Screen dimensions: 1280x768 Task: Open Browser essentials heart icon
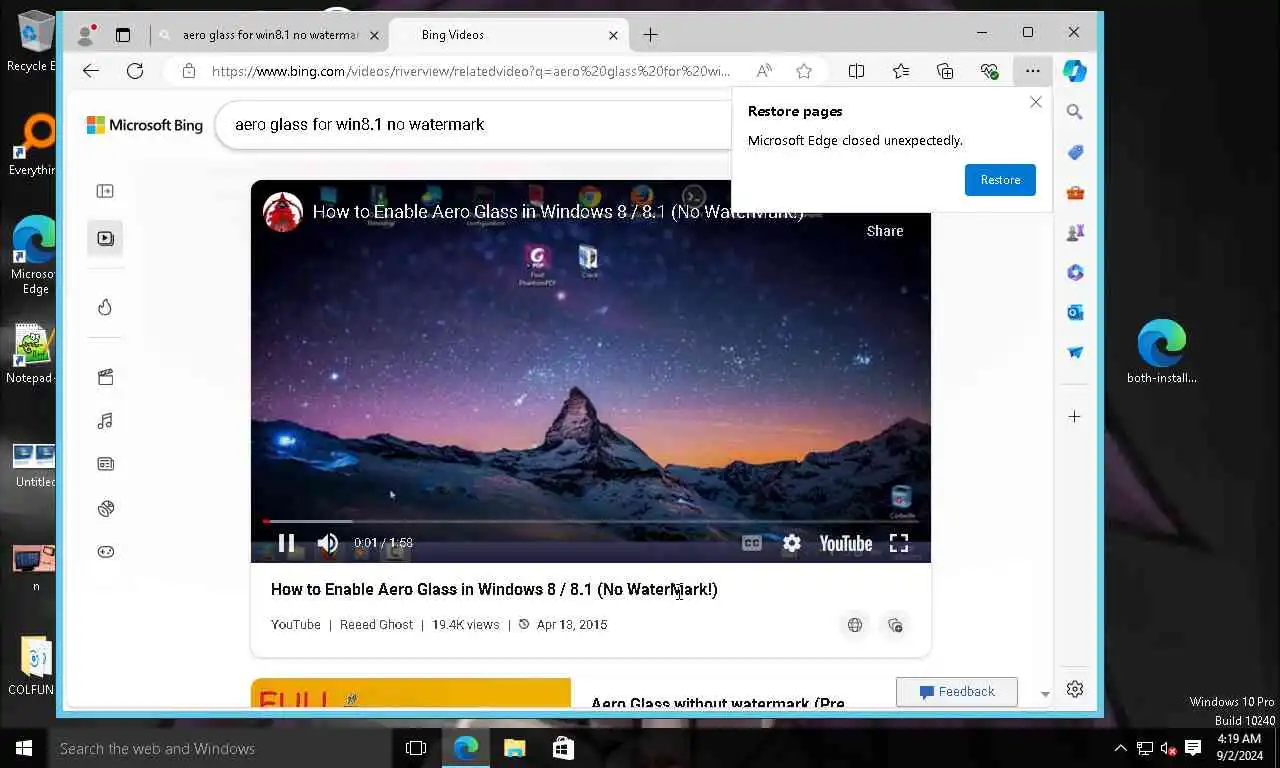989,71
